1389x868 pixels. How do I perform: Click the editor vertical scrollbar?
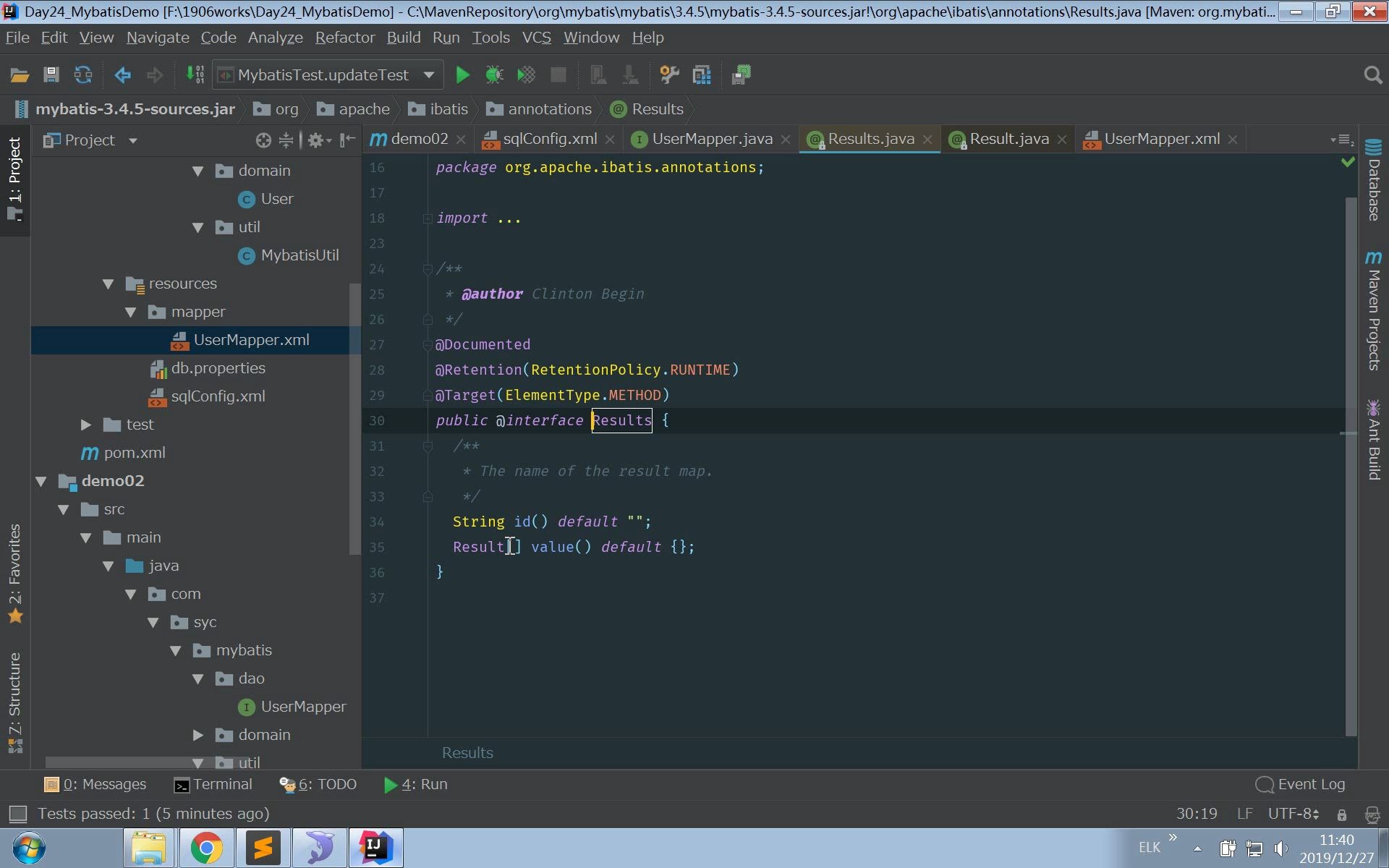(x=1350, y=463)
